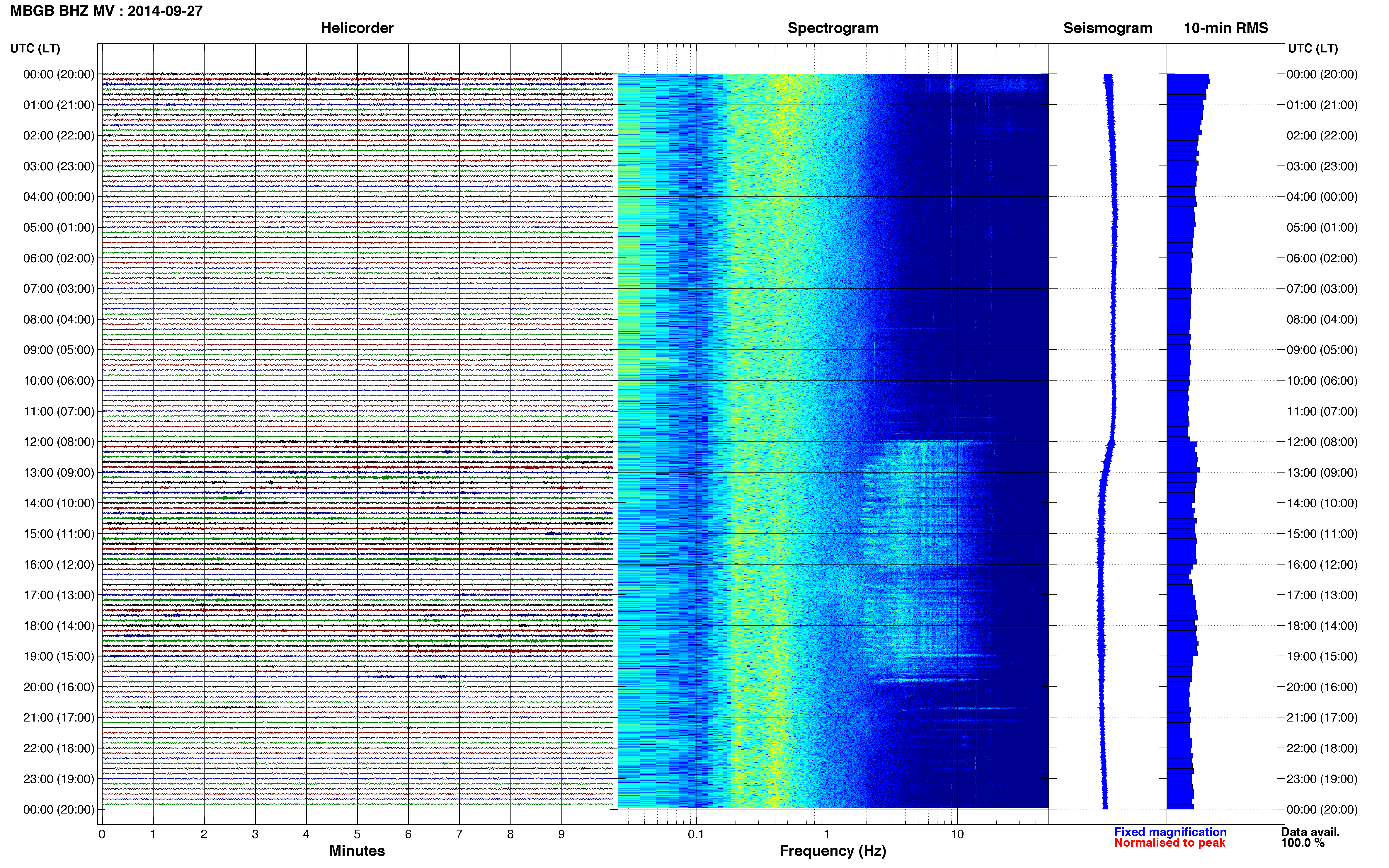Click left time label 09:00 (05:00)
This screenshot has width=1389, height=868.
tap(59, 350)
